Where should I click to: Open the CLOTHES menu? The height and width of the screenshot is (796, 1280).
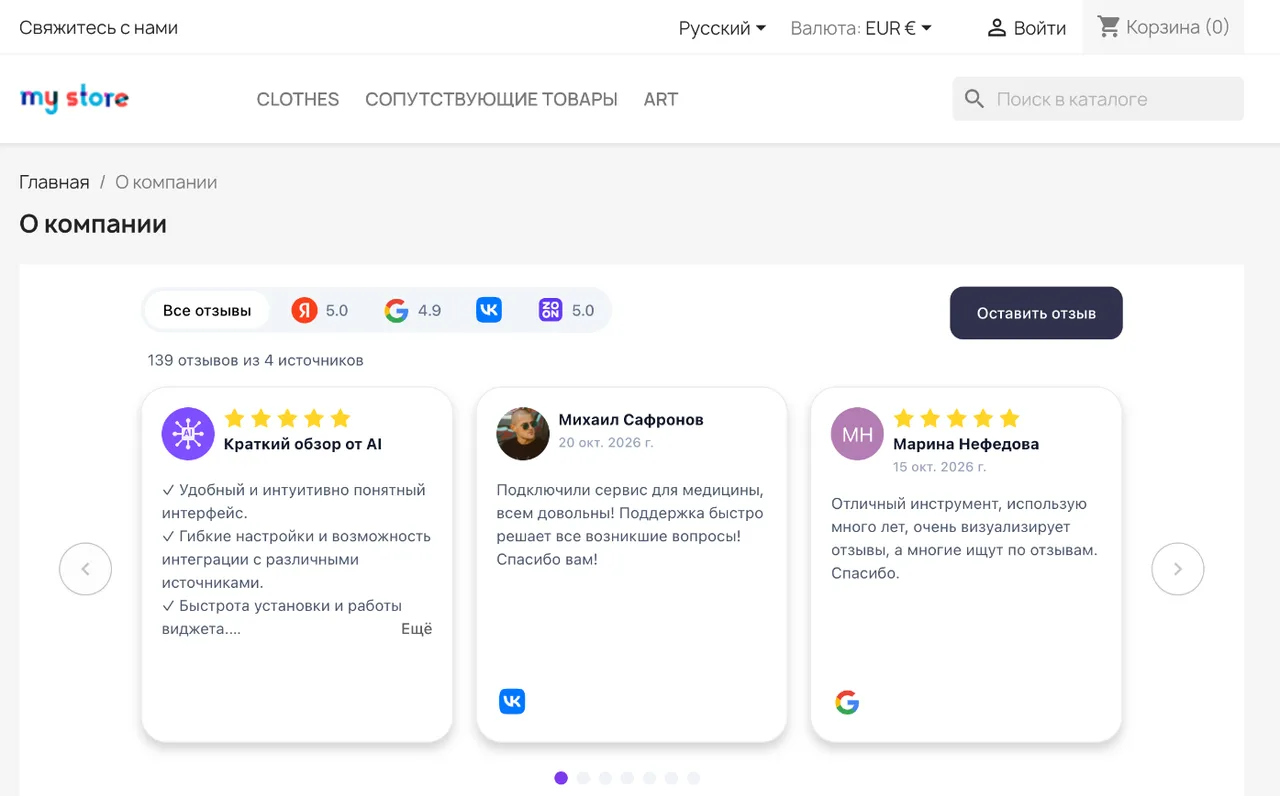pyautogui.click(x=298, y=99)
